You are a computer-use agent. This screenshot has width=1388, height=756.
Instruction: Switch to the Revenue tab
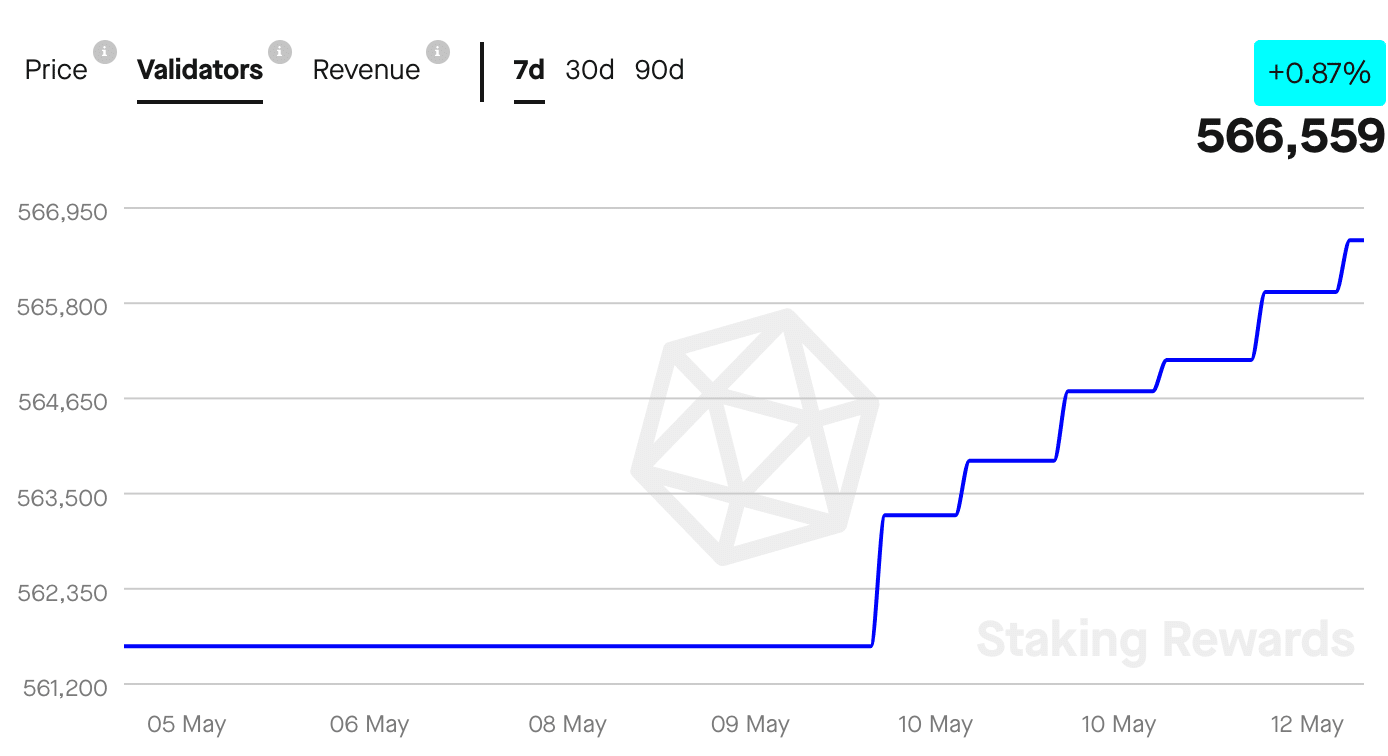pyautogui.click(x=366, y=70)
